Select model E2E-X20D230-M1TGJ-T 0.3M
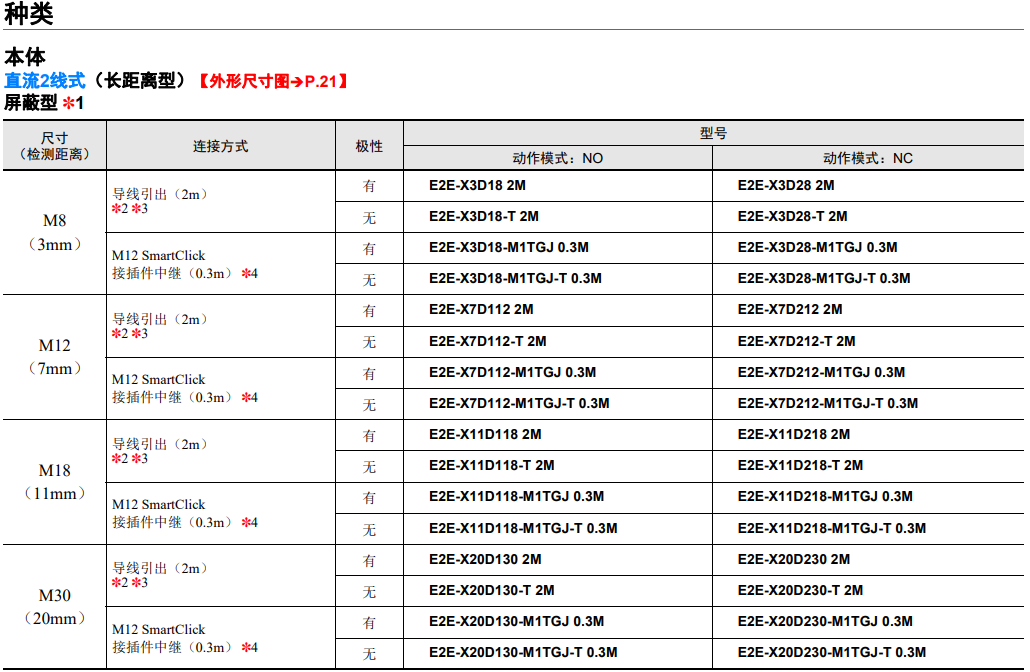Viewport: 1030px width, 672px height. (832, 653)
